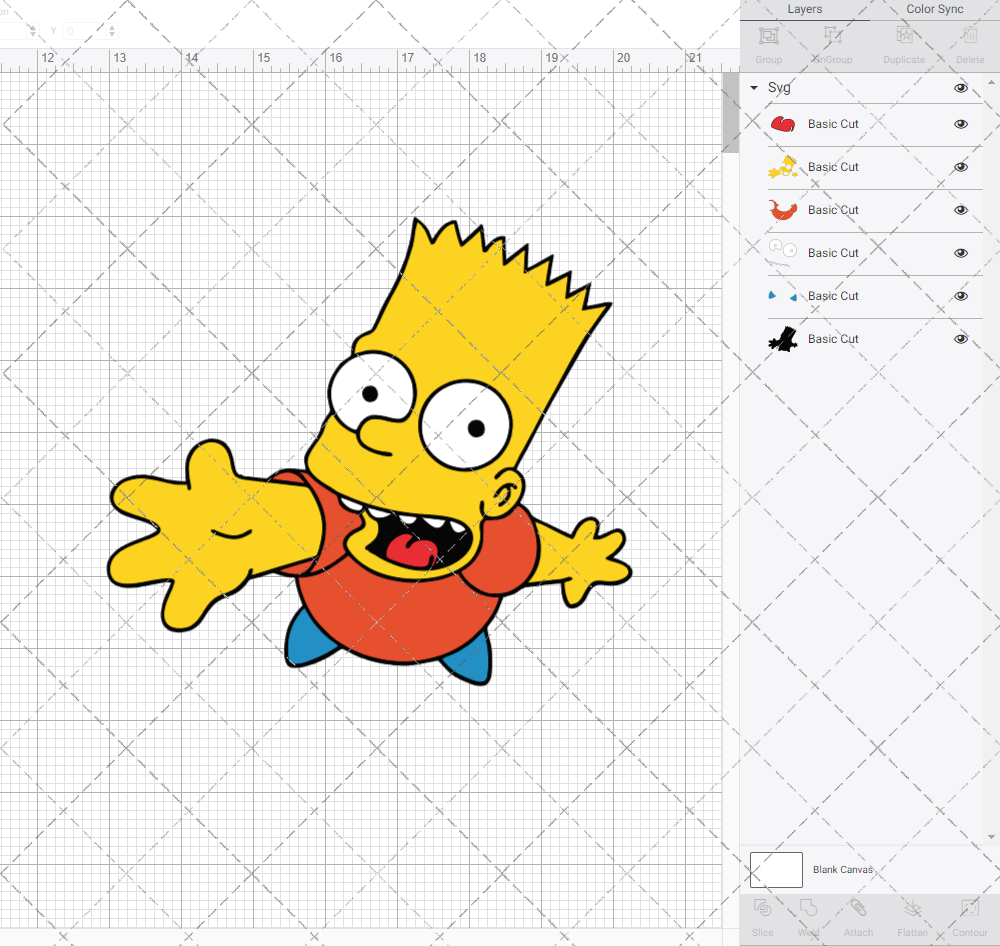Click the UnGroup icon

833,36
